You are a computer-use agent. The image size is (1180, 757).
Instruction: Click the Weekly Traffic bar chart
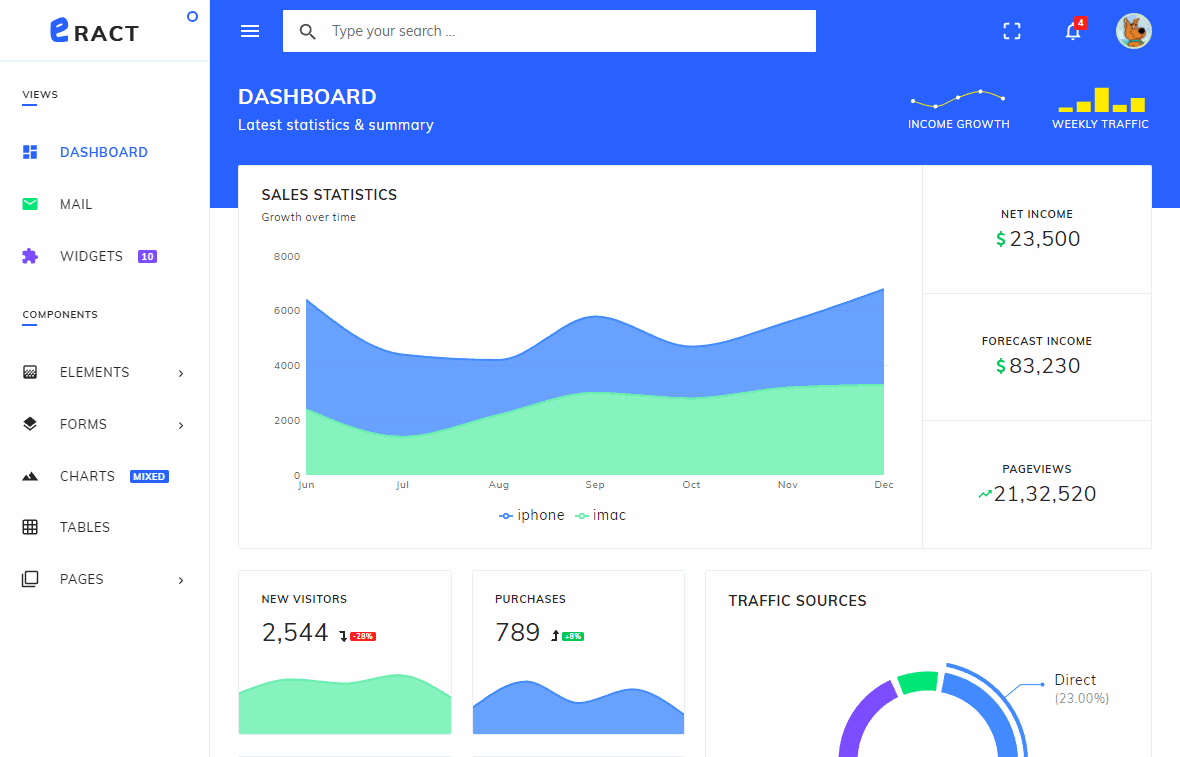1100,102
